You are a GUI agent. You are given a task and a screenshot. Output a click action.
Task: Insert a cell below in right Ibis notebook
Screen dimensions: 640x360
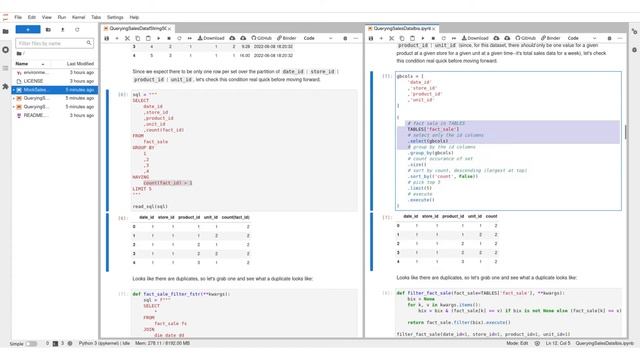pos(381,38)
